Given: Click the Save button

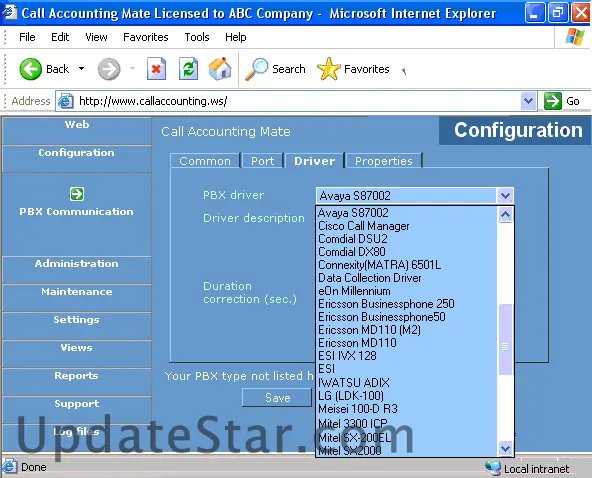Looking at the screenshot, I should 278,398.
